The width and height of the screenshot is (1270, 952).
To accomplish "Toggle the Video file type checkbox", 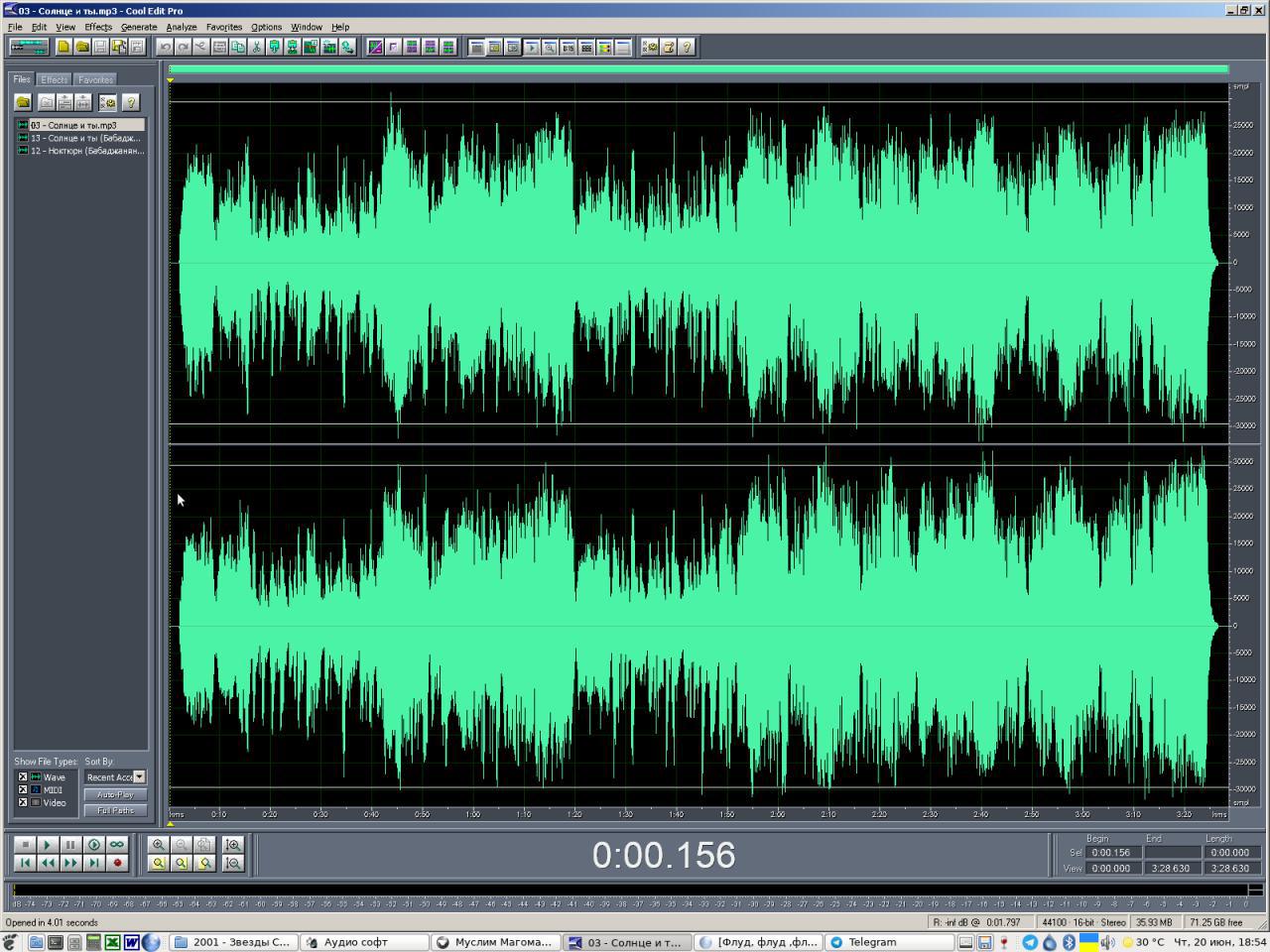I will pos(23,803).
